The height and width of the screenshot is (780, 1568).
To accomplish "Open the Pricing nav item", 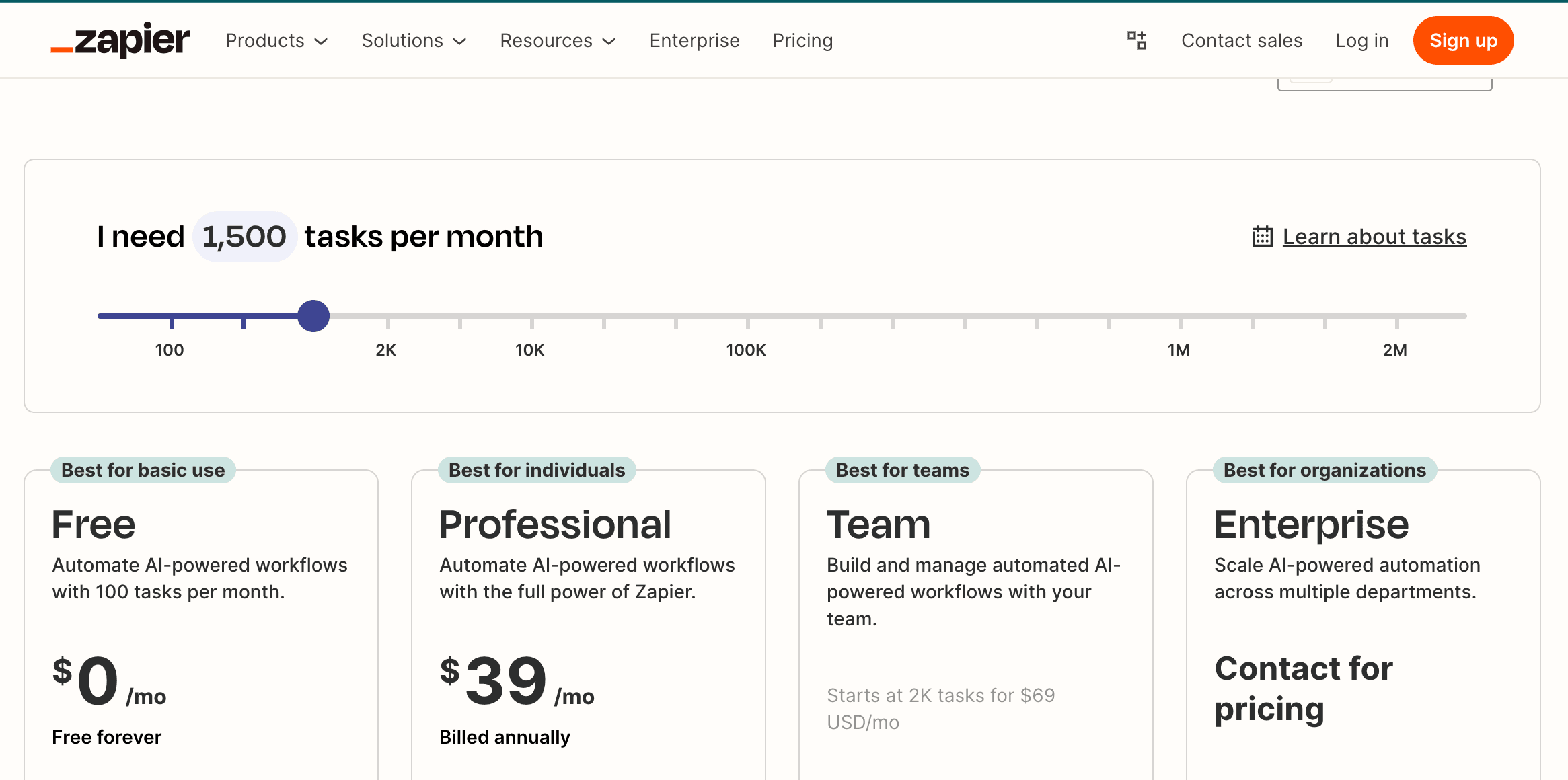I will 802,40.
